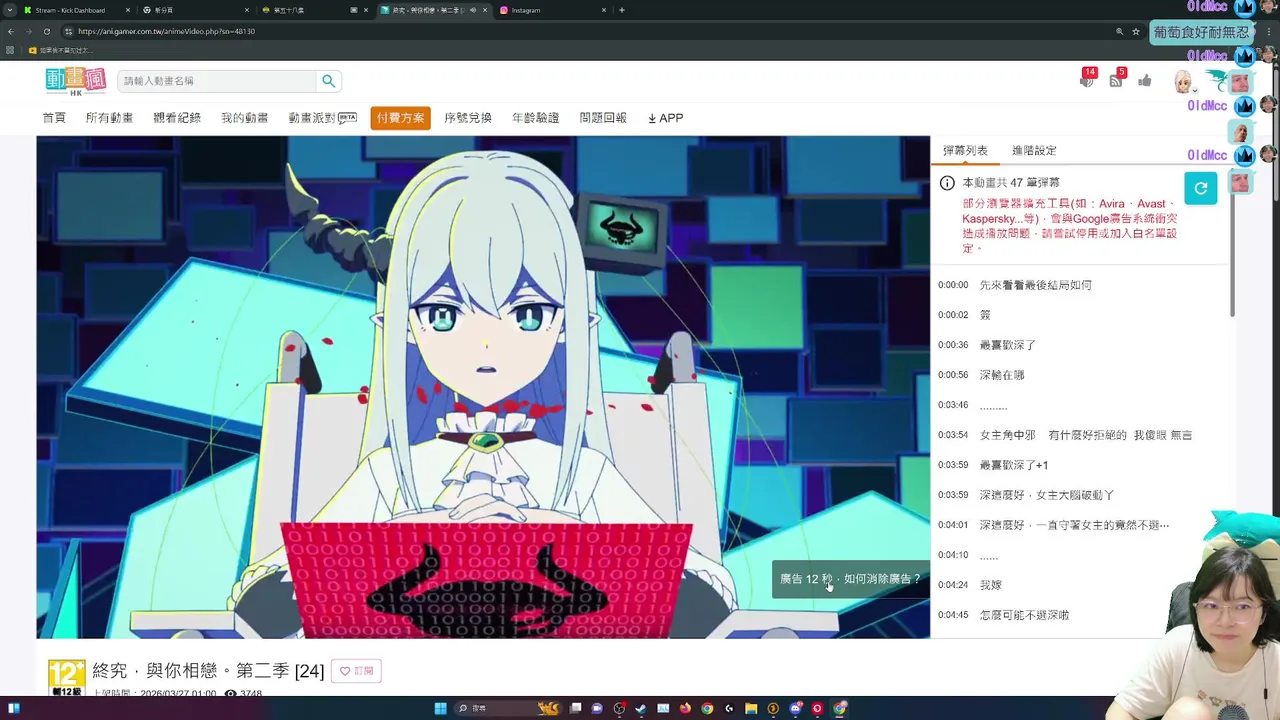Go back with the browser back arrow
Screen dimensions: 1280x720
[x=11, y=31]
